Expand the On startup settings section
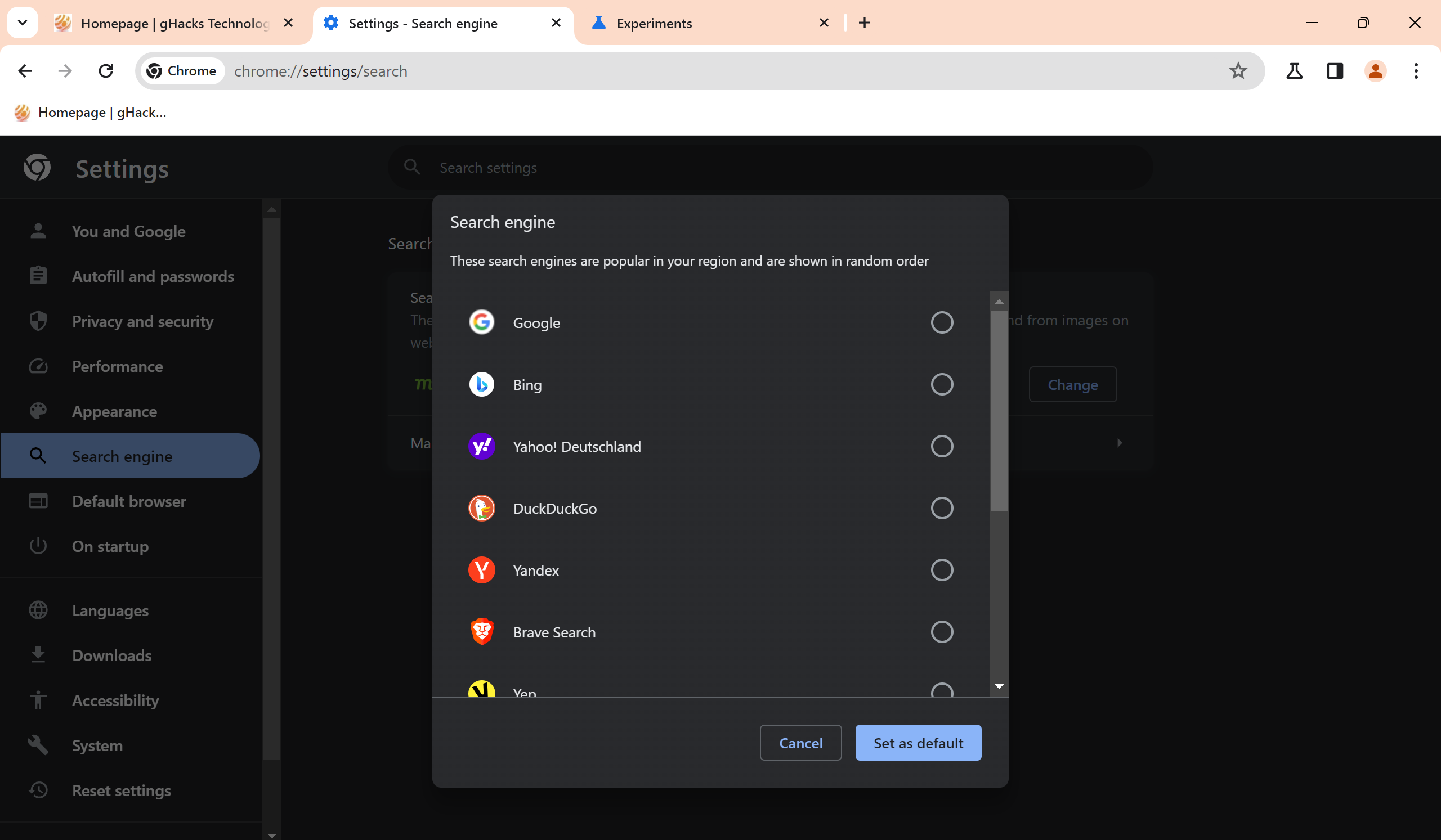The width and height of the screenshot is (1441, 840). coord(110,546)
